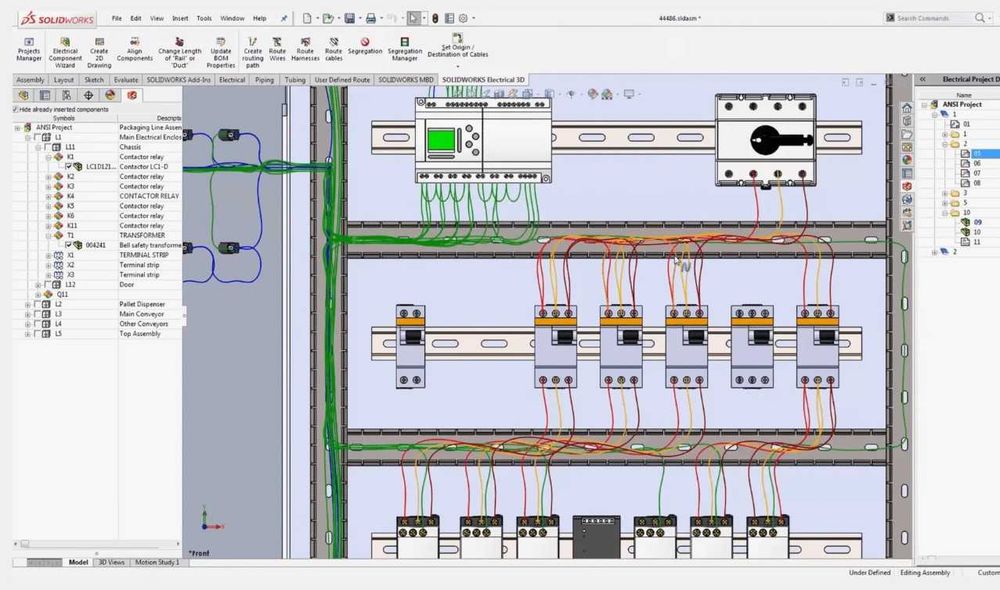Open the dropdown arrow next to the Save icon
Image resolution: width=1000 pixels, height=590 pixels.
click(359, 18)
